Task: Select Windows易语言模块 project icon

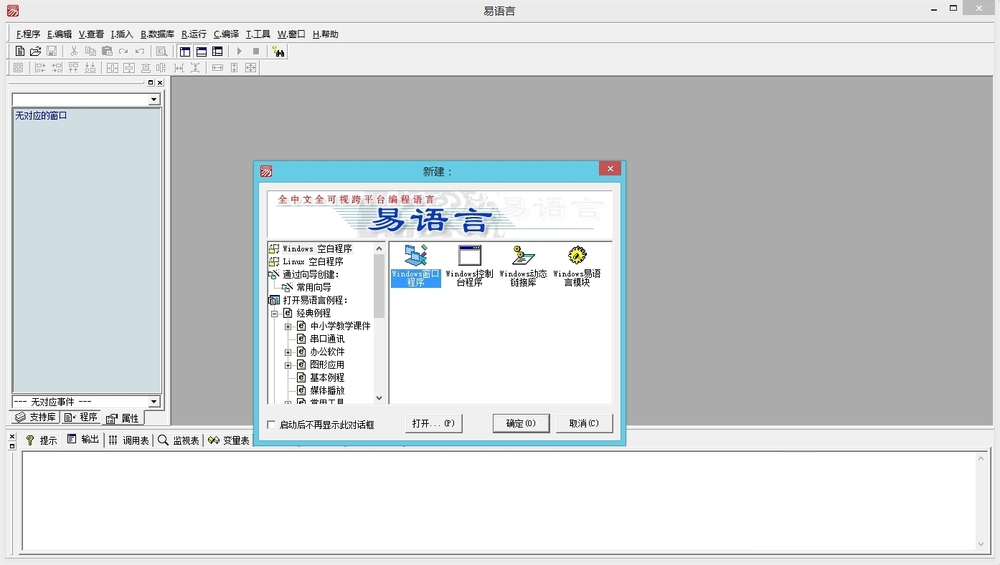Action: [577, 266]
